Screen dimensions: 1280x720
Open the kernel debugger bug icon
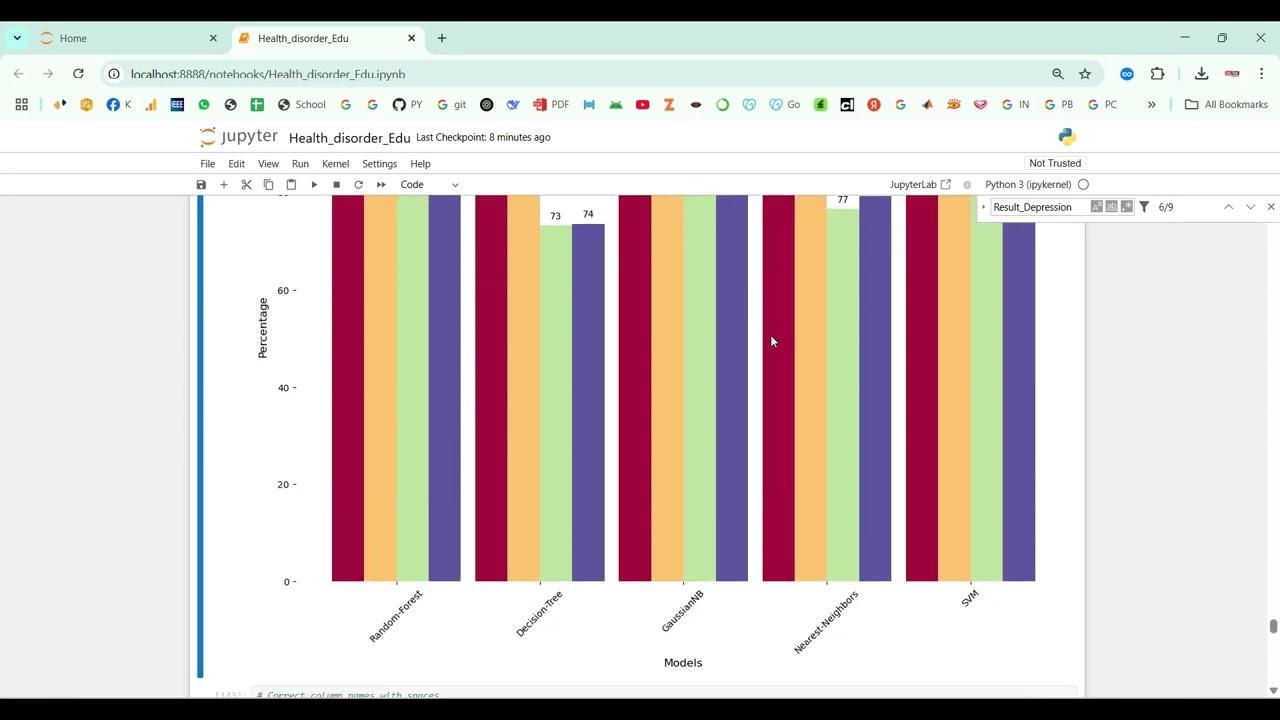(x=967, y=185)
